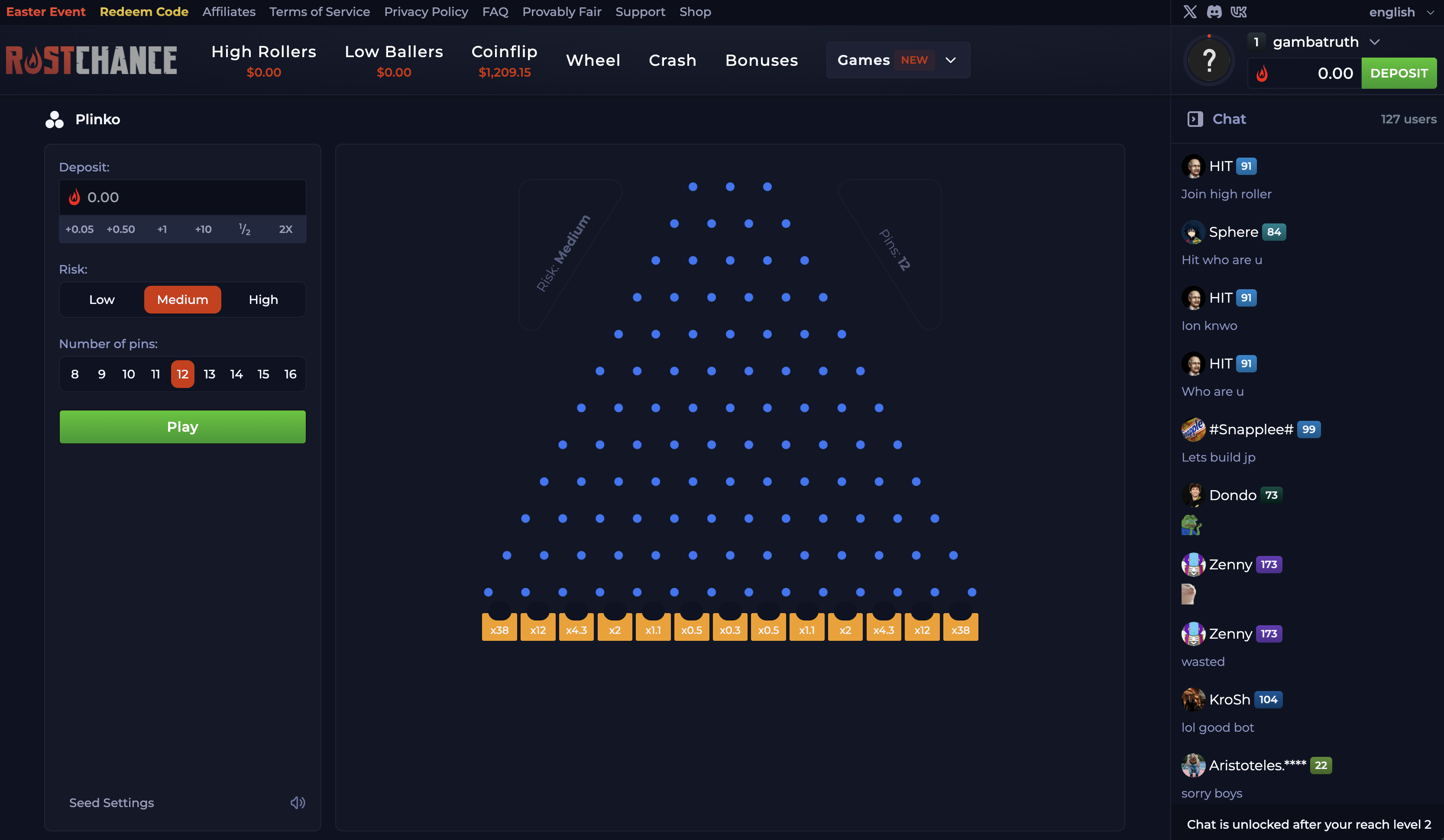Expand the gambatruth account menu chevron
This screenshot has width=1444, height=840.
1375,42
